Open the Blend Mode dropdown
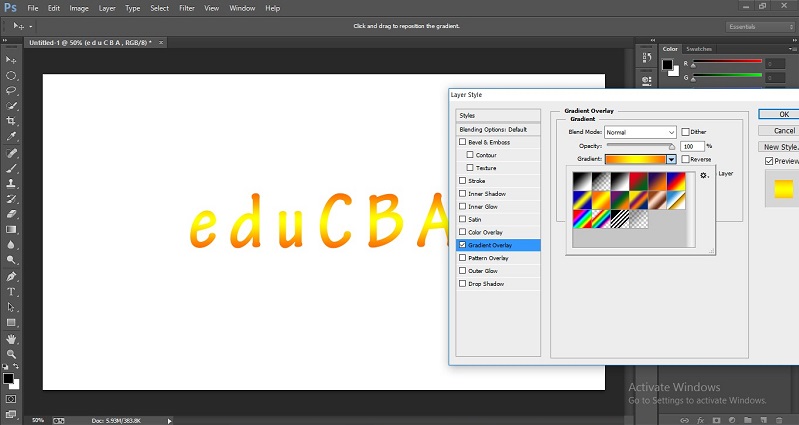The height and width of the screenshot is (425, 799). [640, 132]
